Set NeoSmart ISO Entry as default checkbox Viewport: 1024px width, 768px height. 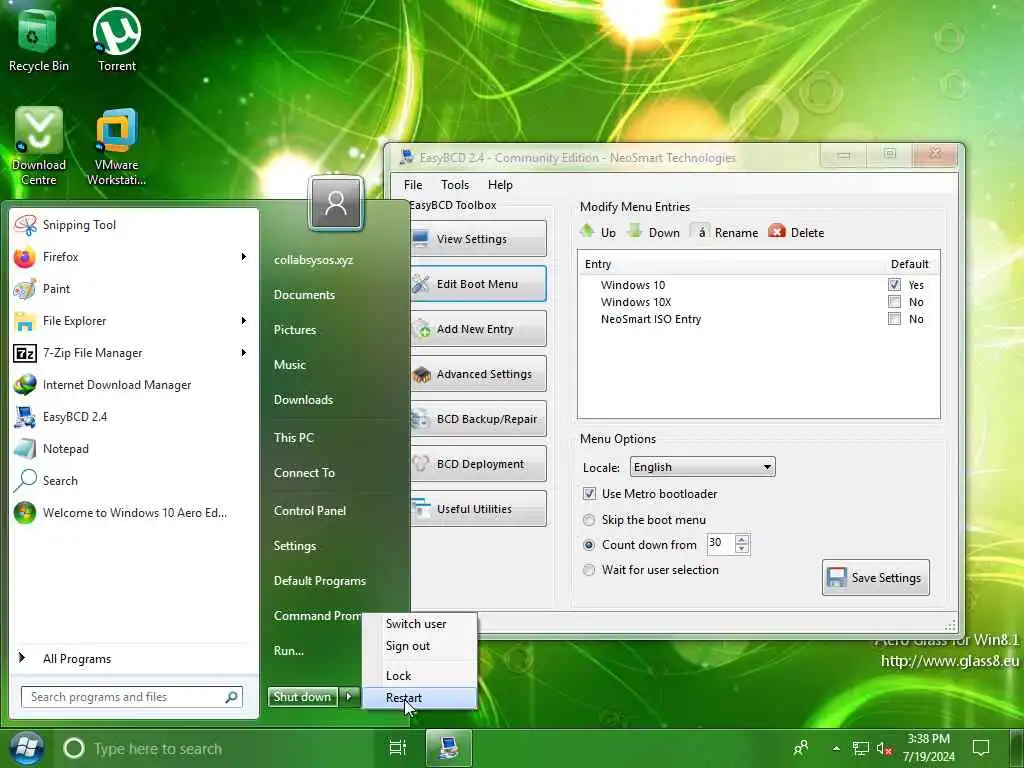coord(894,319)
